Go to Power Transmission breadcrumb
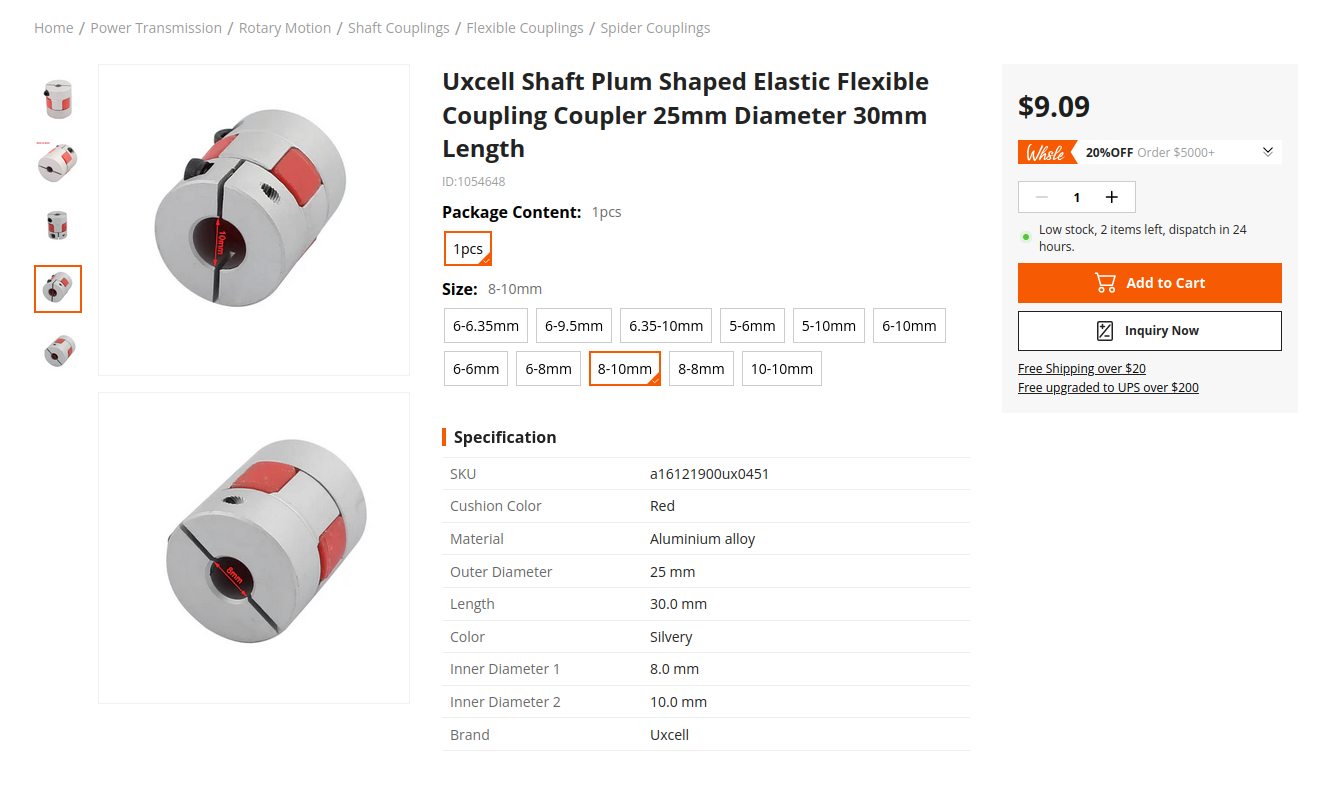The width and height of the screenshot is (1317, 793). click(156, 28)
